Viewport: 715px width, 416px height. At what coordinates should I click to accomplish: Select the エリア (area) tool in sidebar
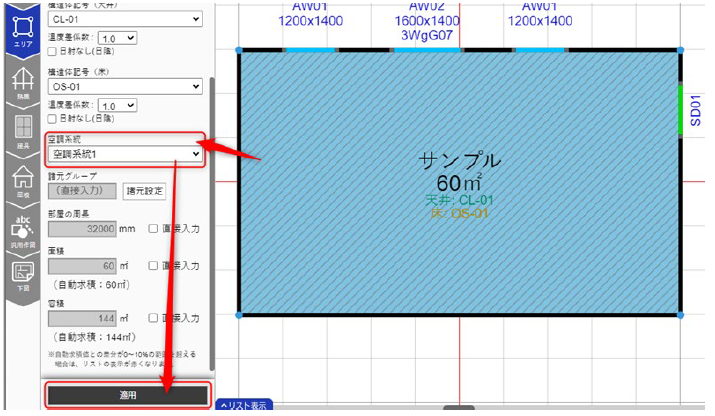tap(21, 28)
